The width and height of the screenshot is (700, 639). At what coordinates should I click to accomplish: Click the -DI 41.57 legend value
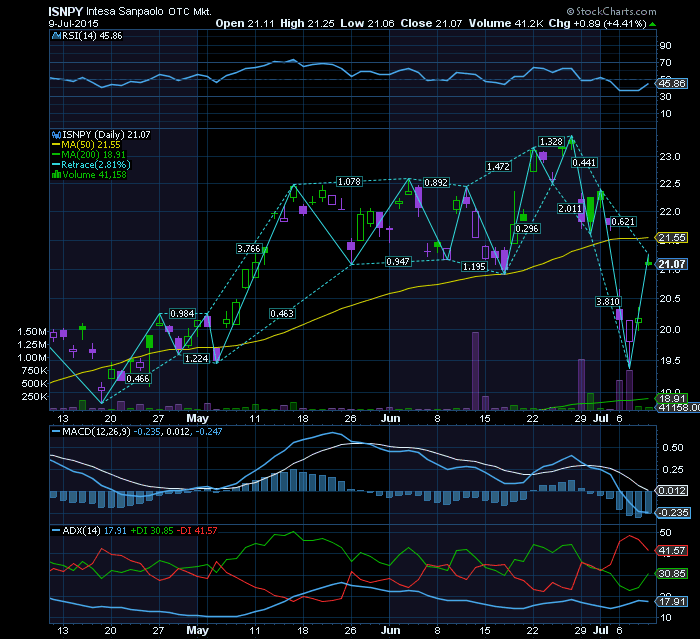(x=197, y=530)
